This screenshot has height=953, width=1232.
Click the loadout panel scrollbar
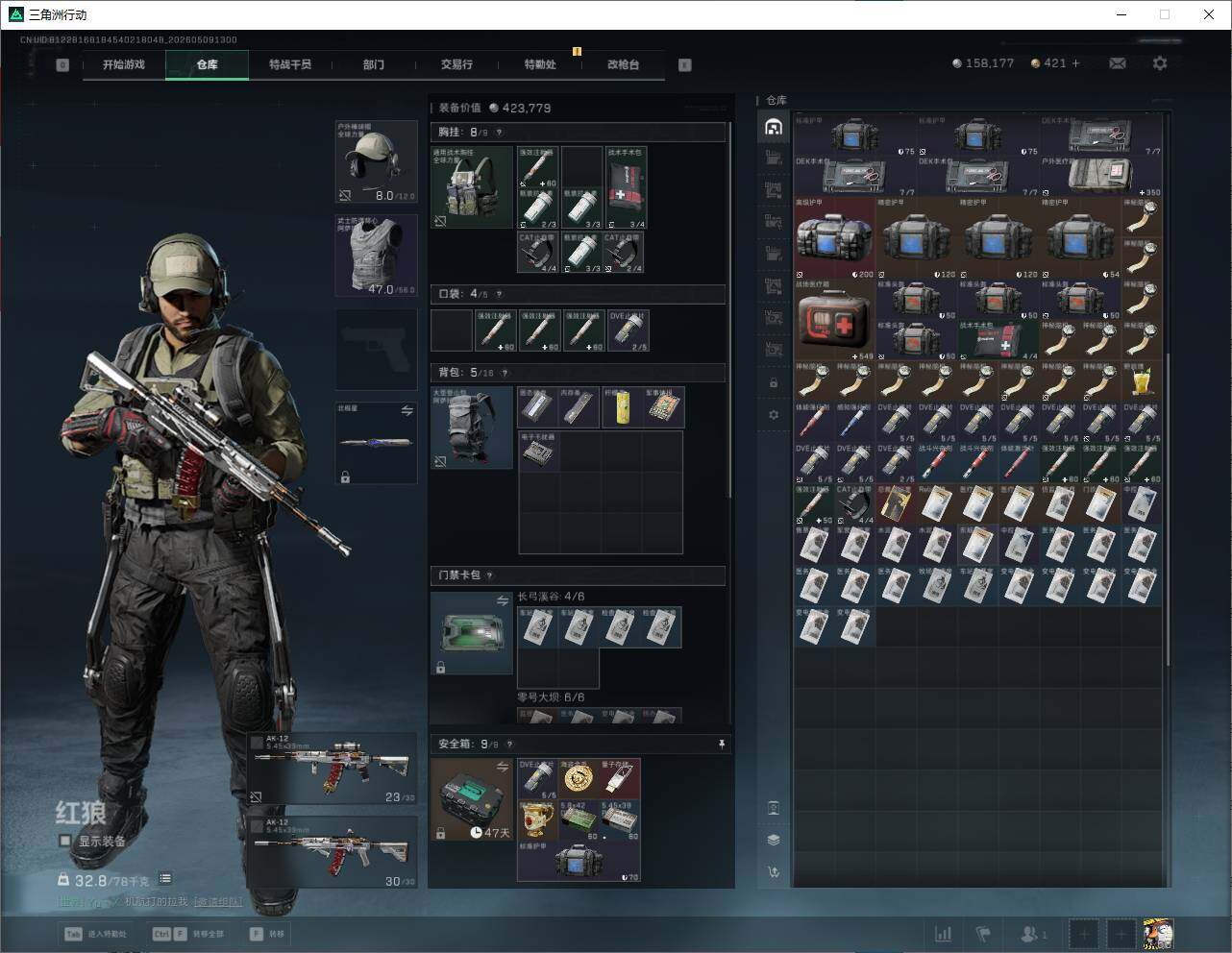click(x=730, y=307)
